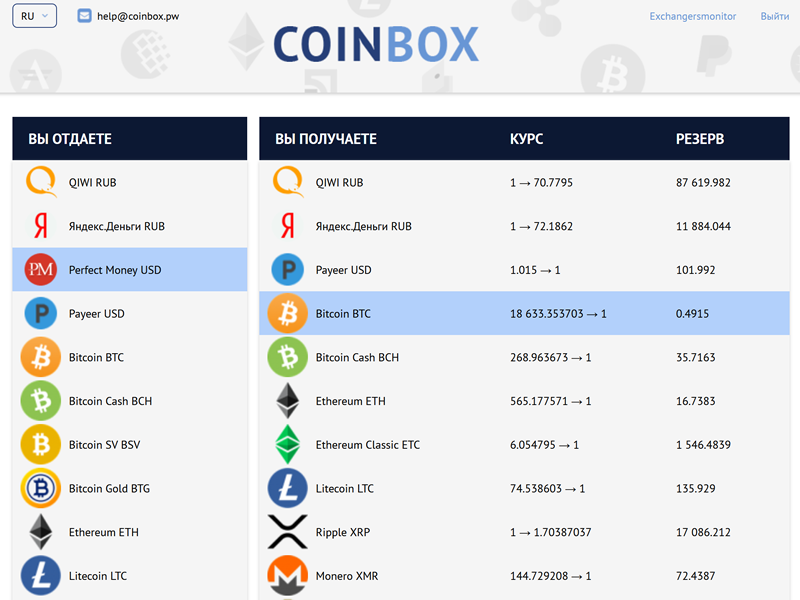Choose Bitcoin SV BSV label
The image size is (800, 600).
click(x=104, y=445)
